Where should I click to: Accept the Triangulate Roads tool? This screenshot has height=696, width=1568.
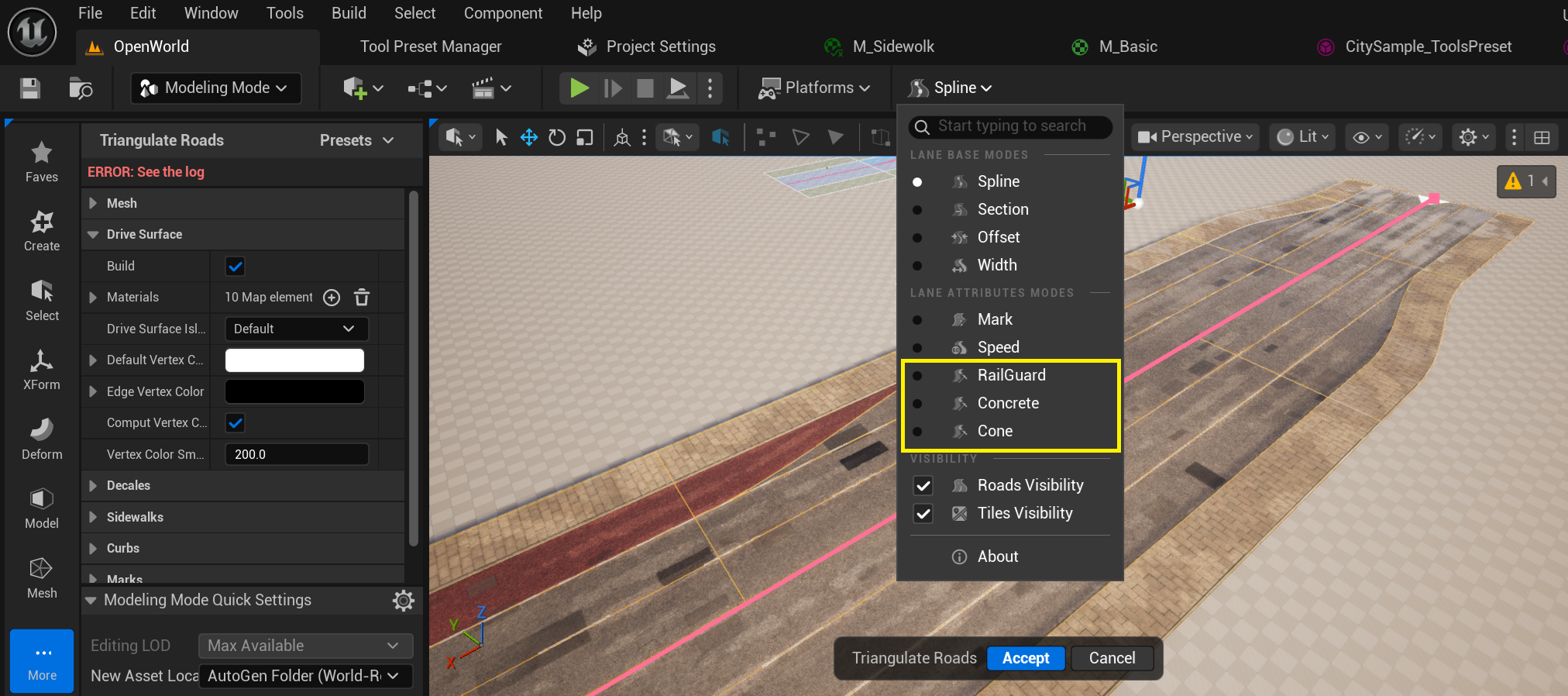(1026, 658)
